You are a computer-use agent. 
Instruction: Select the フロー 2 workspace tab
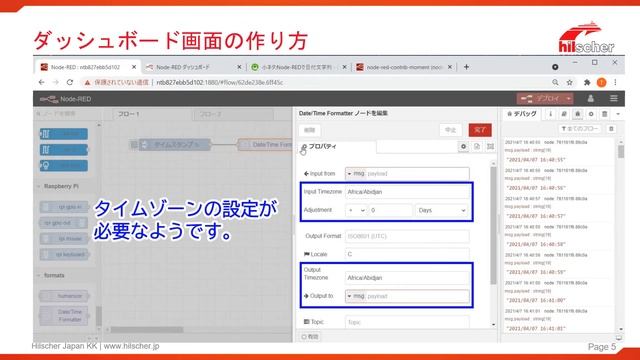click(x=233, y=114)
